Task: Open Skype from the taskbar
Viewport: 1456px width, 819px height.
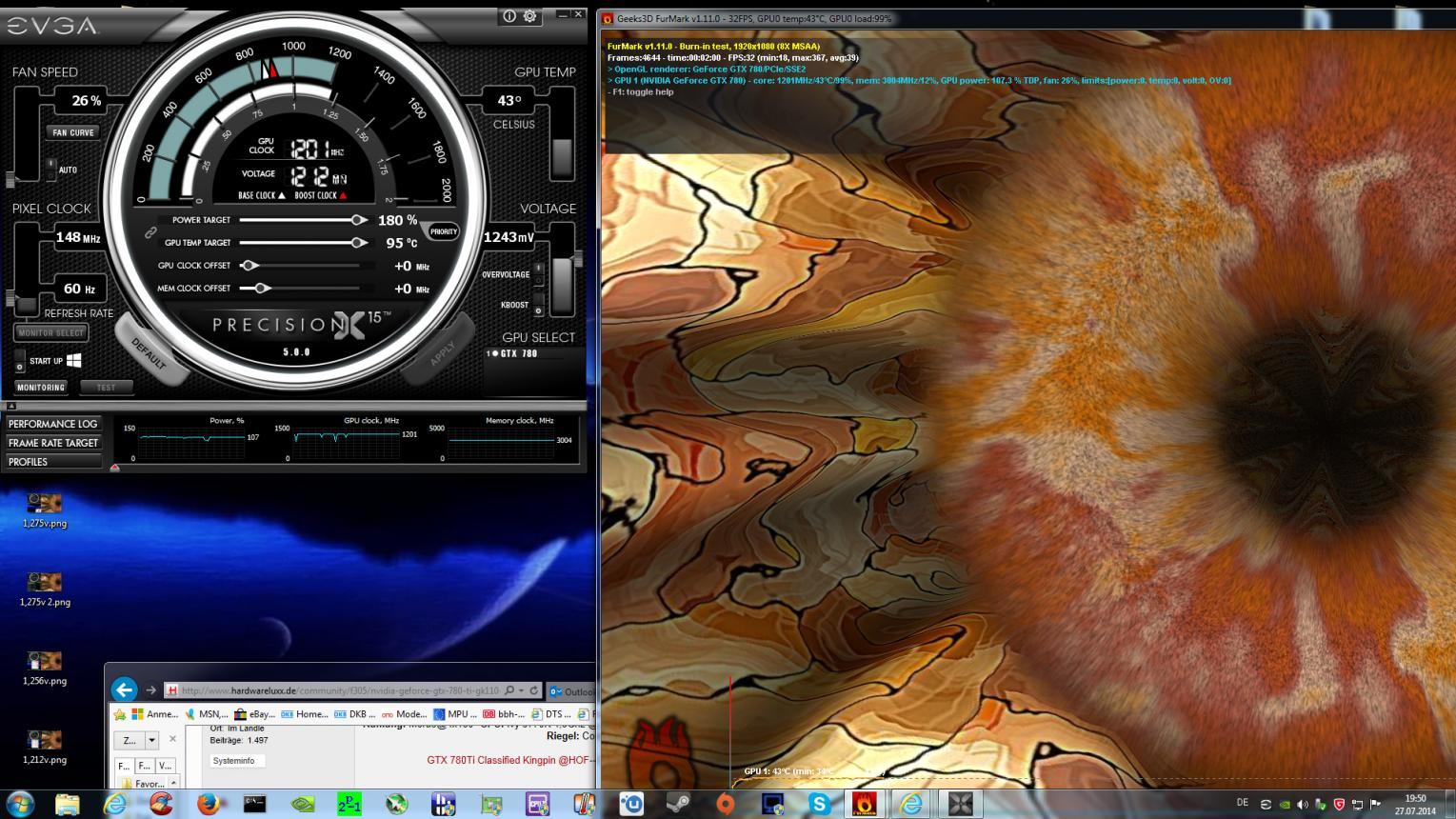Action: coord(818,804)
